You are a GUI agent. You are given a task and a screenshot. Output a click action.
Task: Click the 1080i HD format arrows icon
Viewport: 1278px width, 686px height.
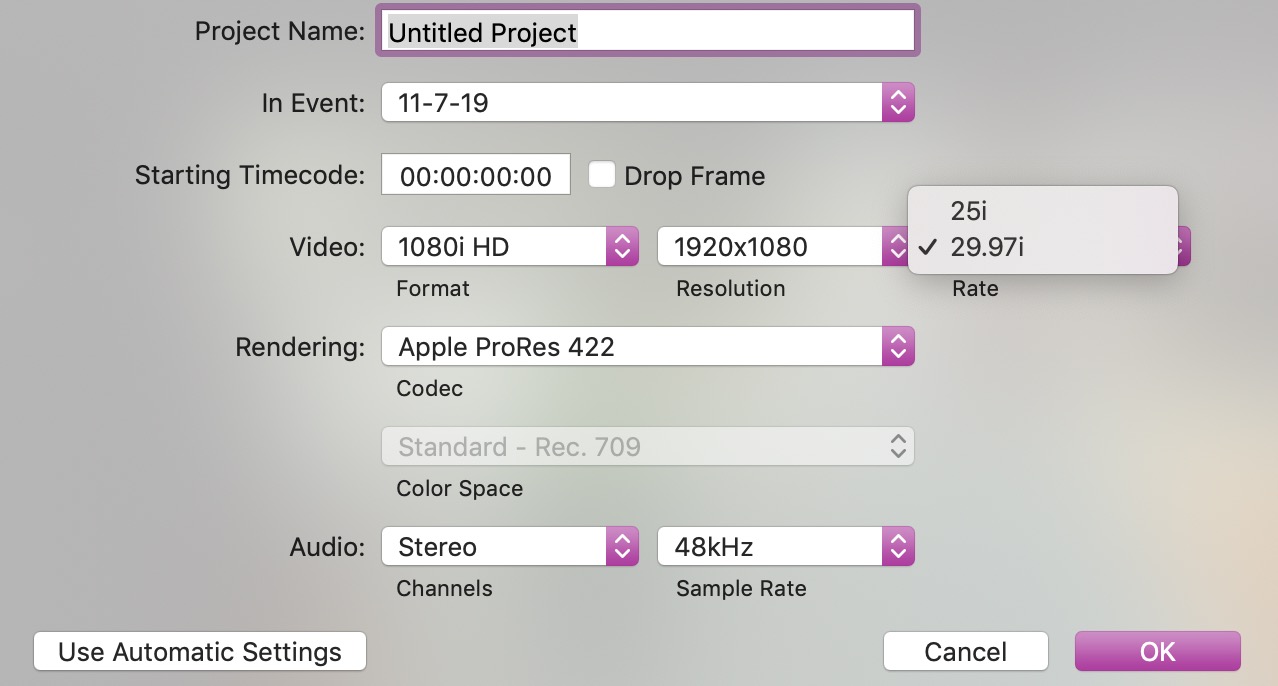[622, 247]
